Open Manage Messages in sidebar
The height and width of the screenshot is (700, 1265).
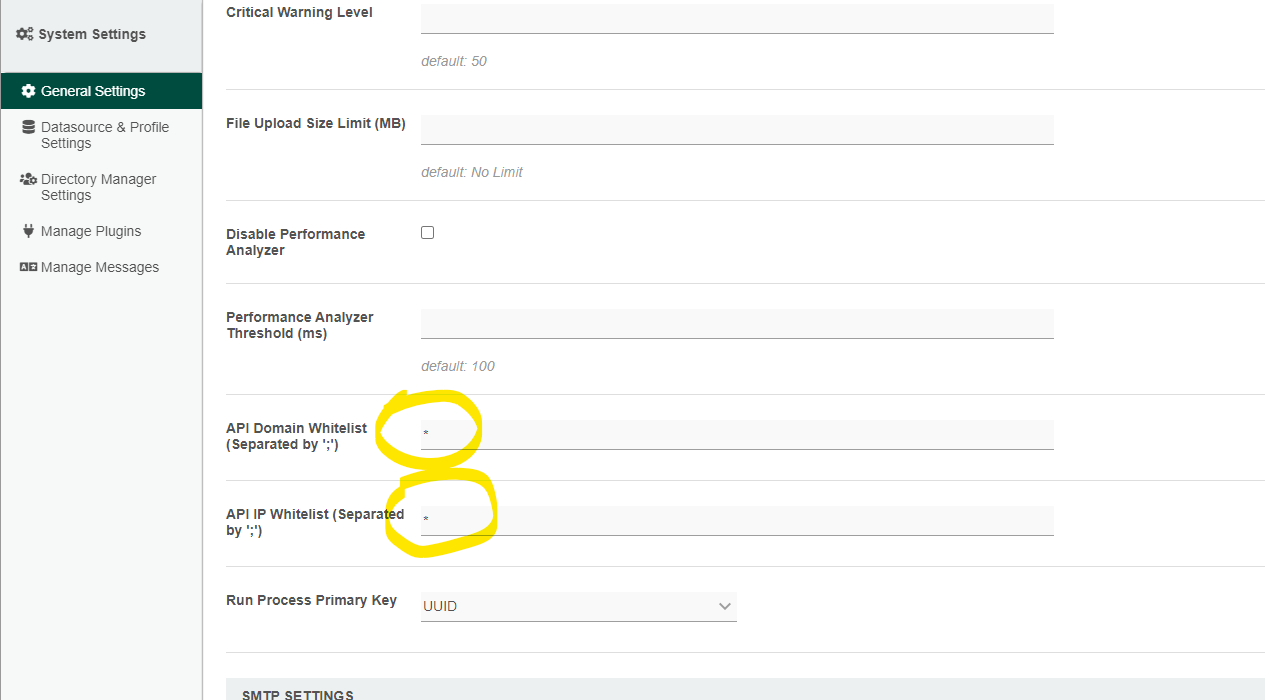click(100, 267)
